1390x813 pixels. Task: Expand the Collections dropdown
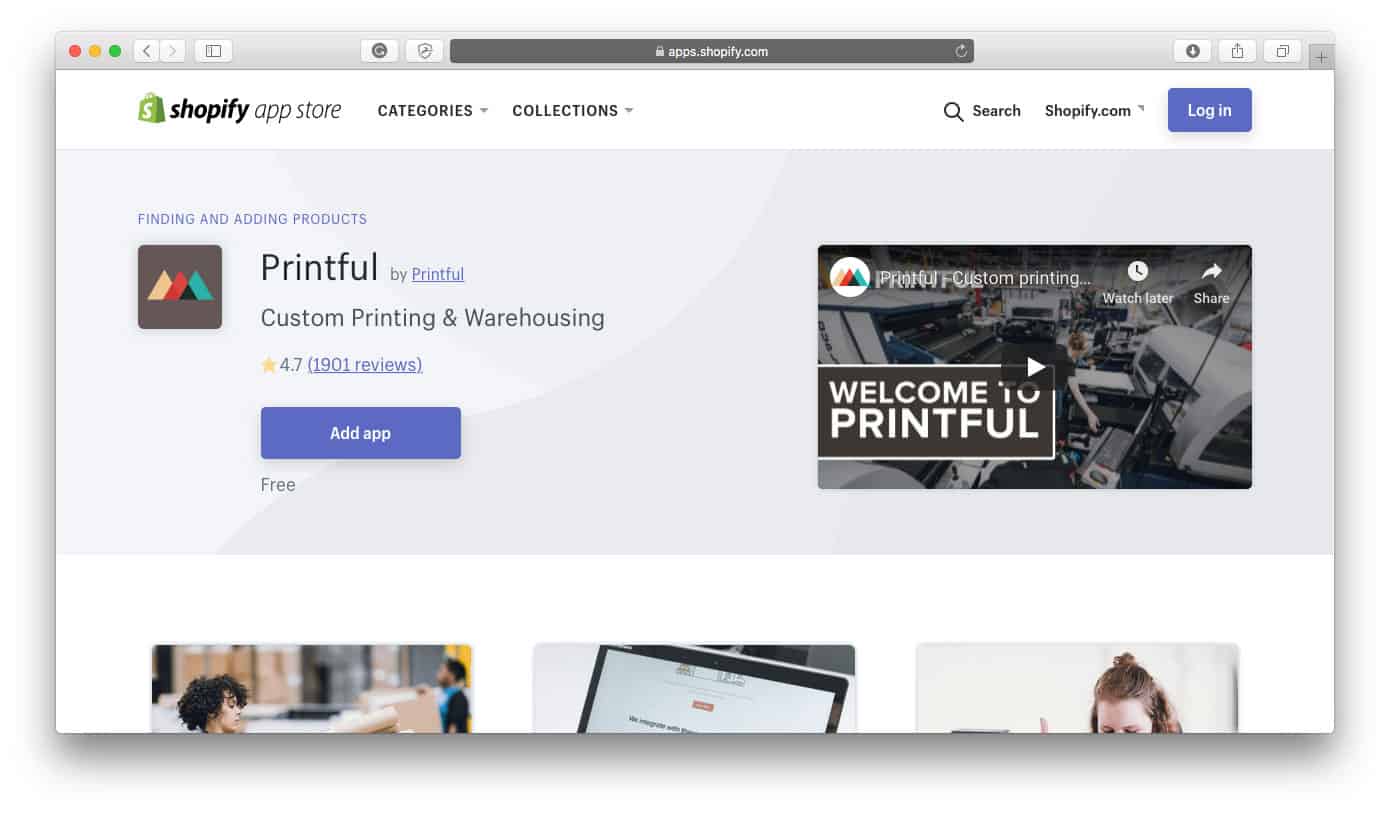click(573, 111)
